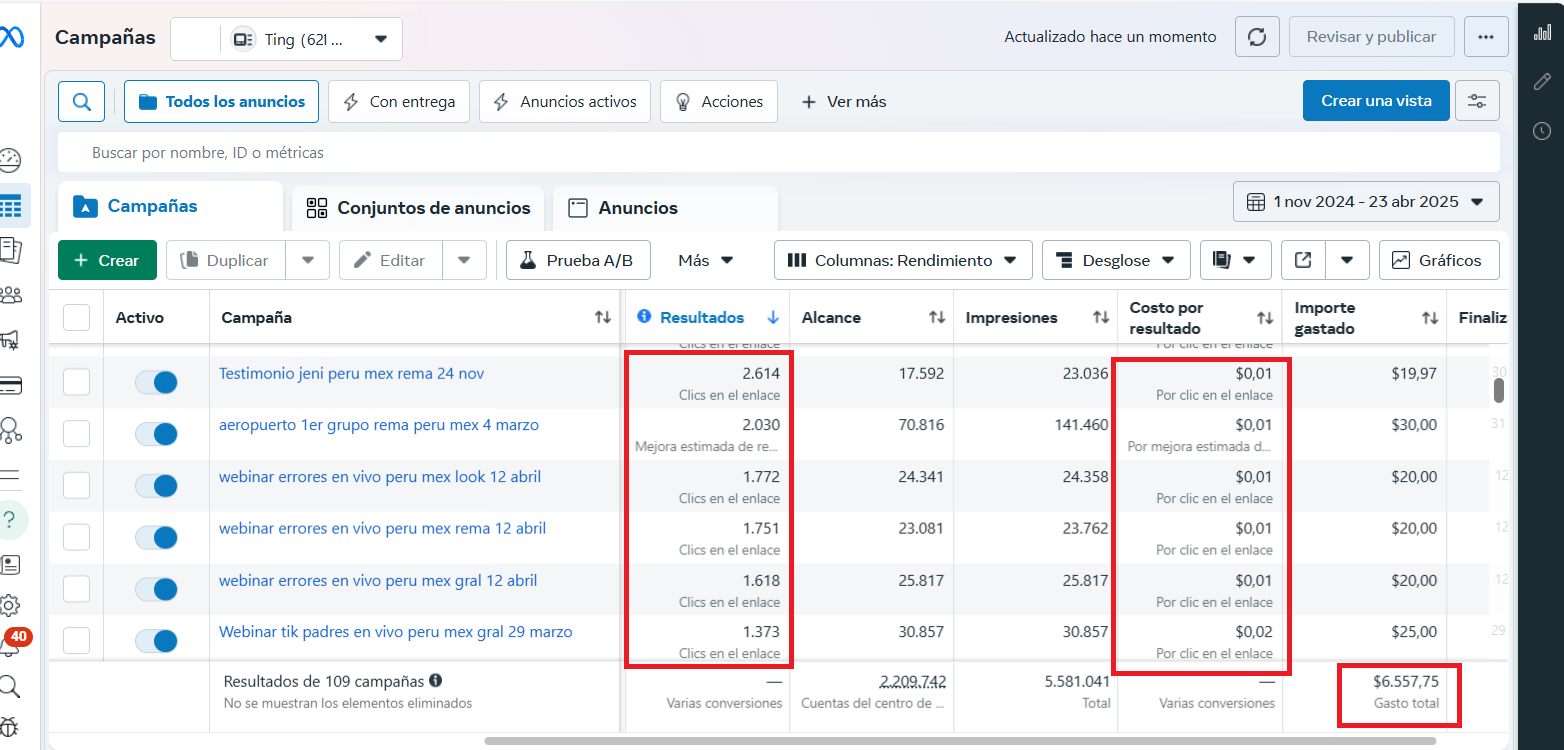Deactivate campaign Testimonio jeni peru mex rema
The width and height of the screenshot is (1564, 750).
(x=156, y=382)
